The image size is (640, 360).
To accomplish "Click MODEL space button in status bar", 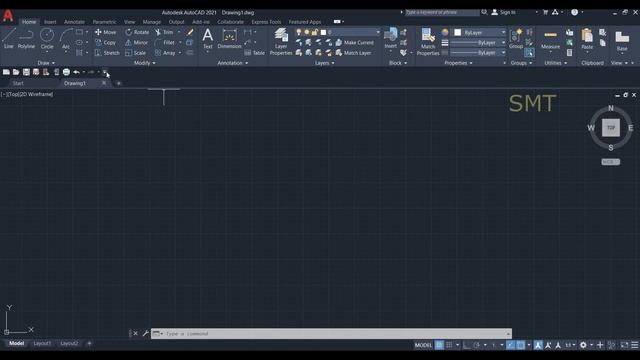I will click(423, 345).
